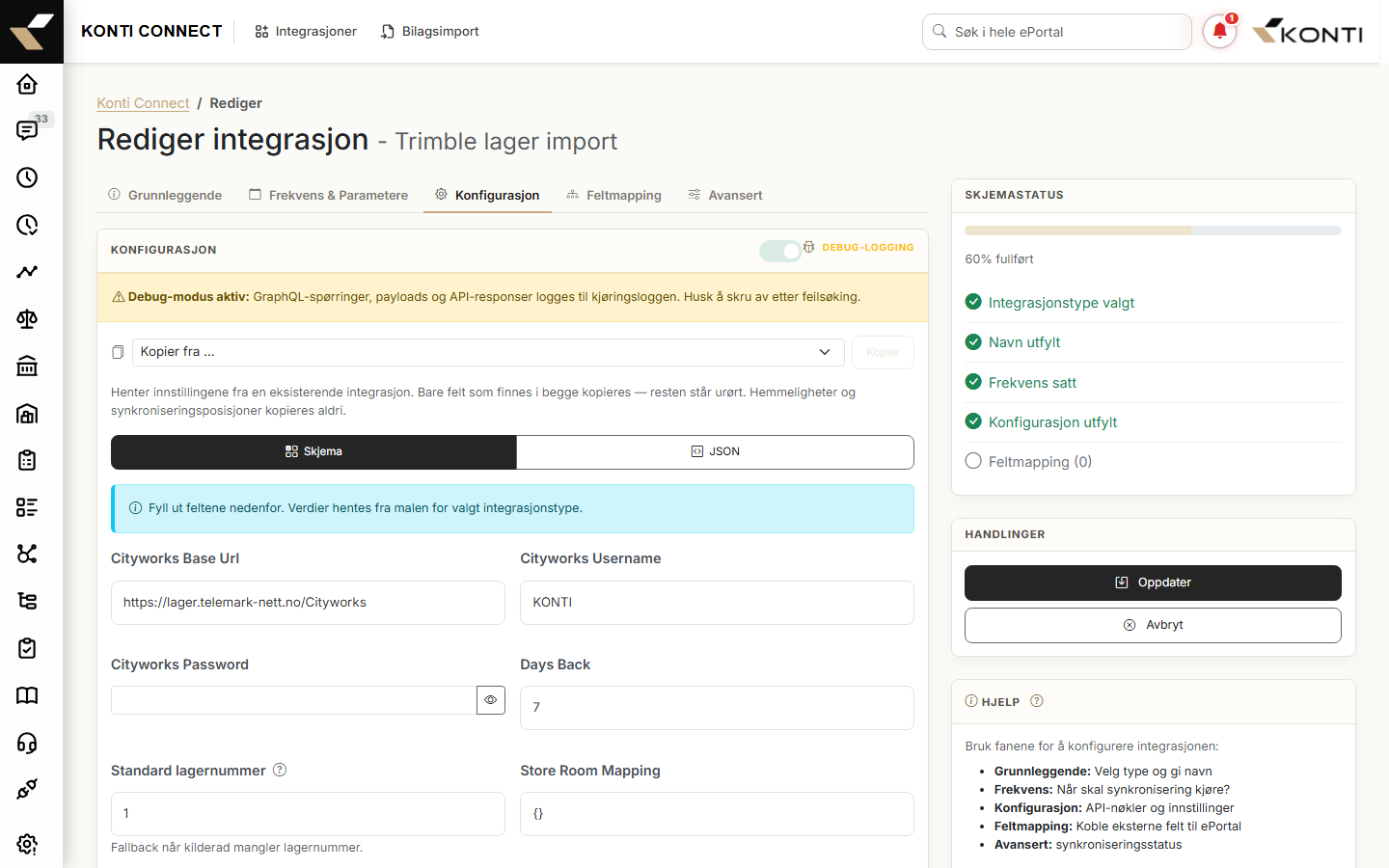1389x868 pixels.
Task: Open the chat messages icon with 33 badge
Action: (27, 130)
